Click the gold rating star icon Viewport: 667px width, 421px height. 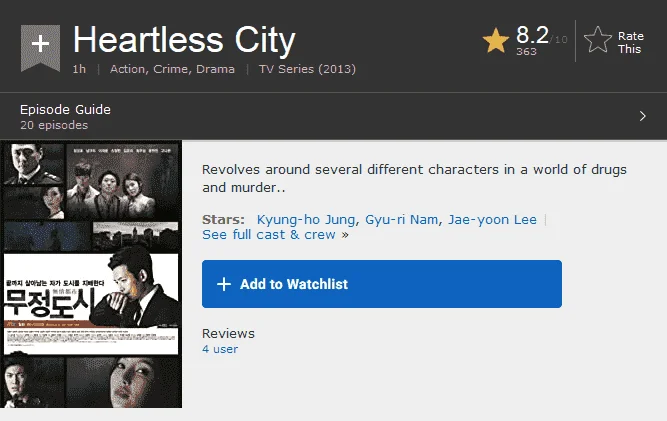point(496,40)
